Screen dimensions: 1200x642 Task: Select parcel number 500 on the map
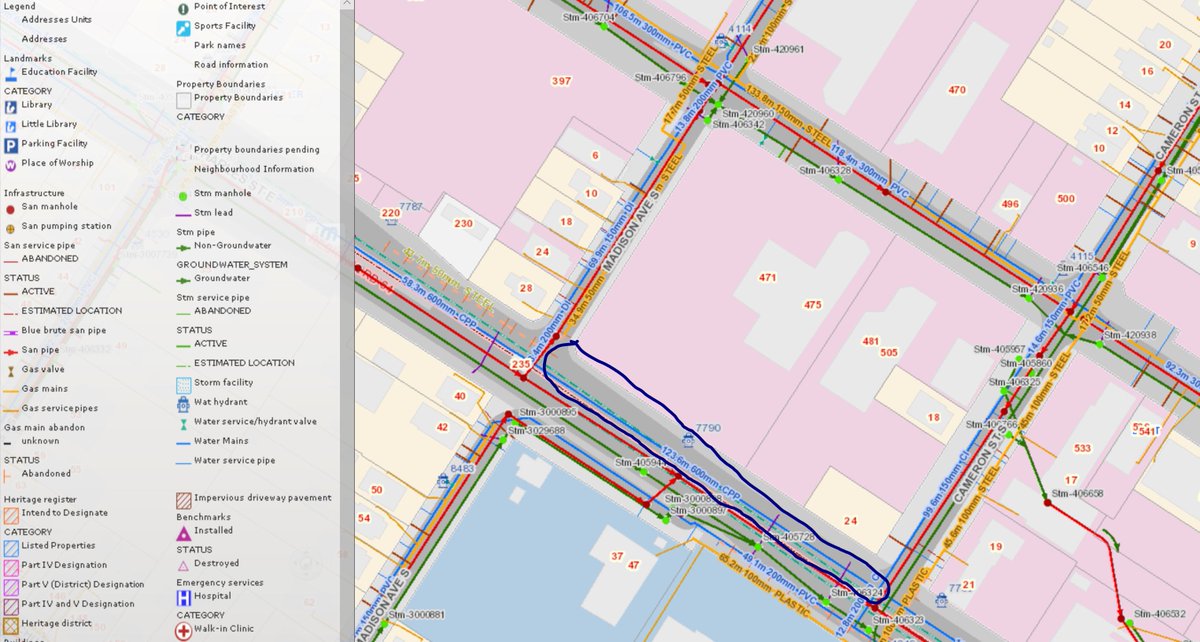(1064, 198)
